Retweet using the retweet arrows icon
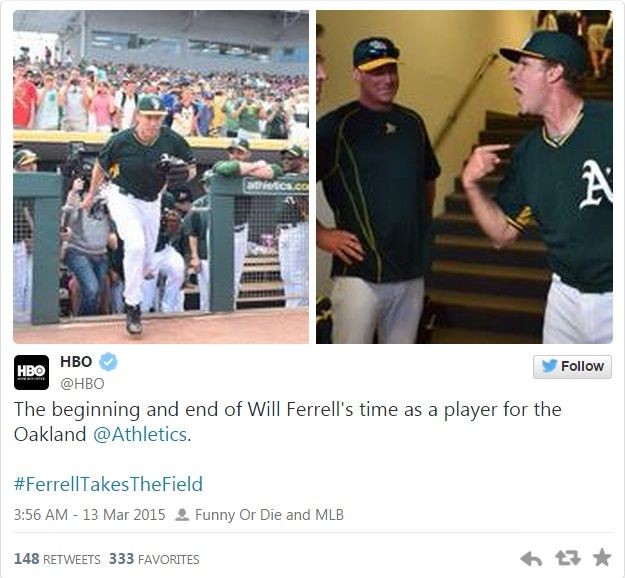The width and height of the screenshot is (625, 578). [566, 557]
